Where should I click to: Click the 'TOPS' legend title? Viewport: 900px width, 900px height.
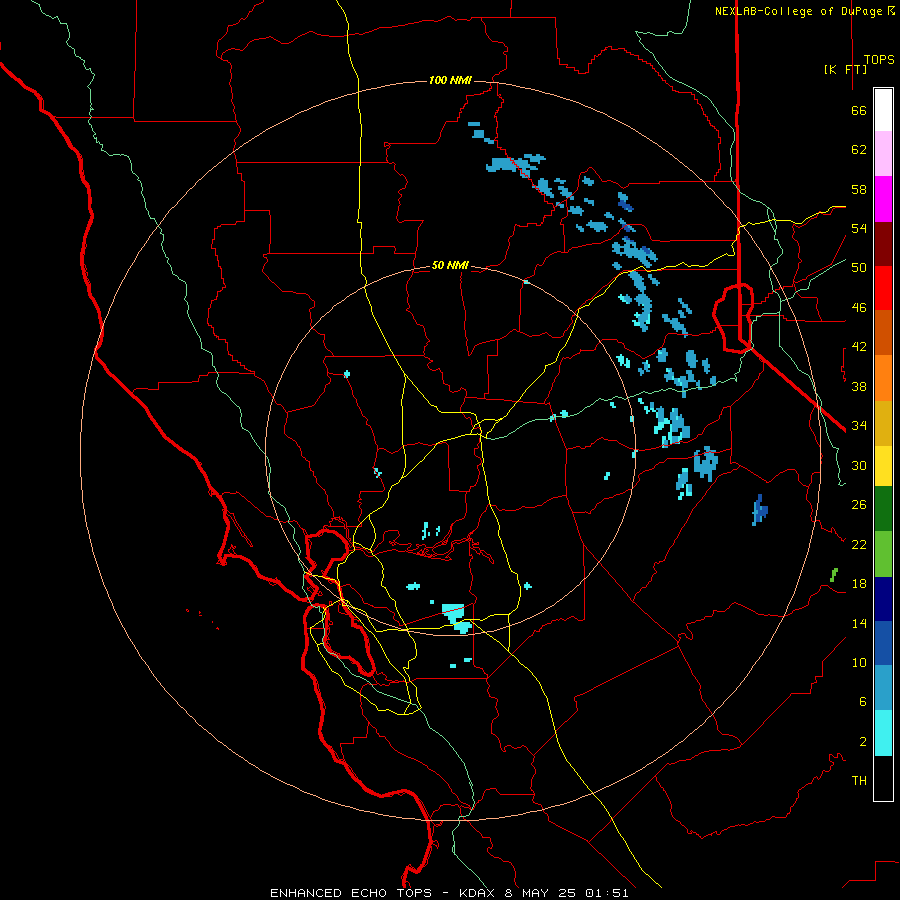pos(879,59)
